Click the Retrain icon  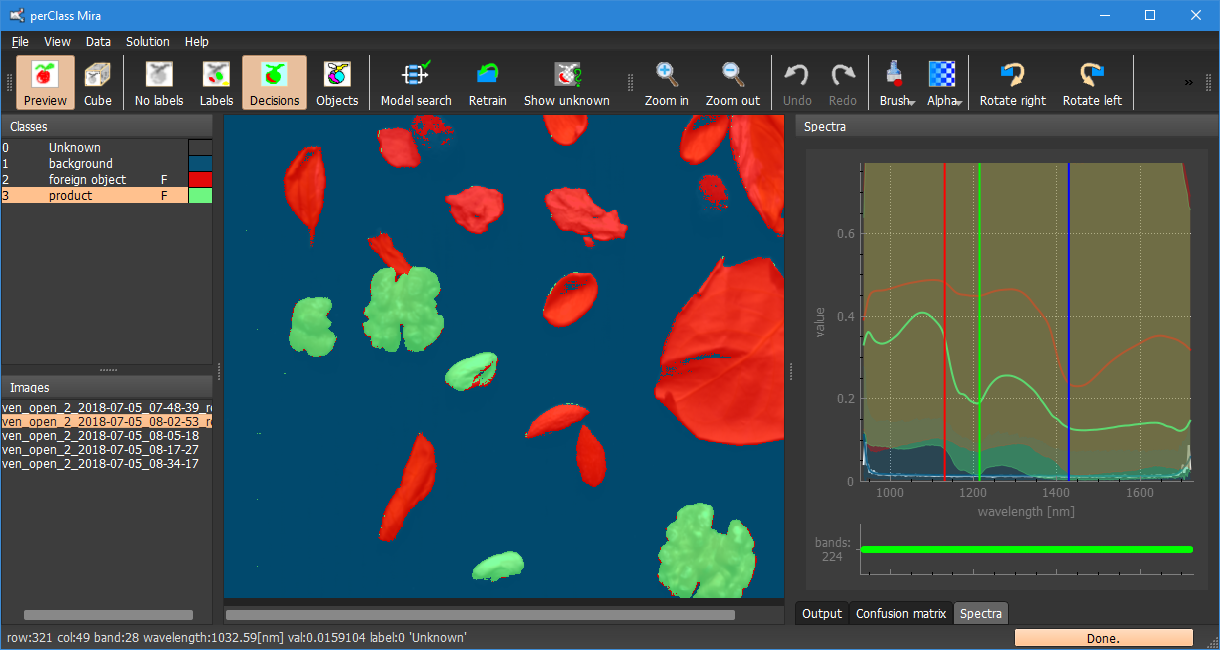click(487, 82)
